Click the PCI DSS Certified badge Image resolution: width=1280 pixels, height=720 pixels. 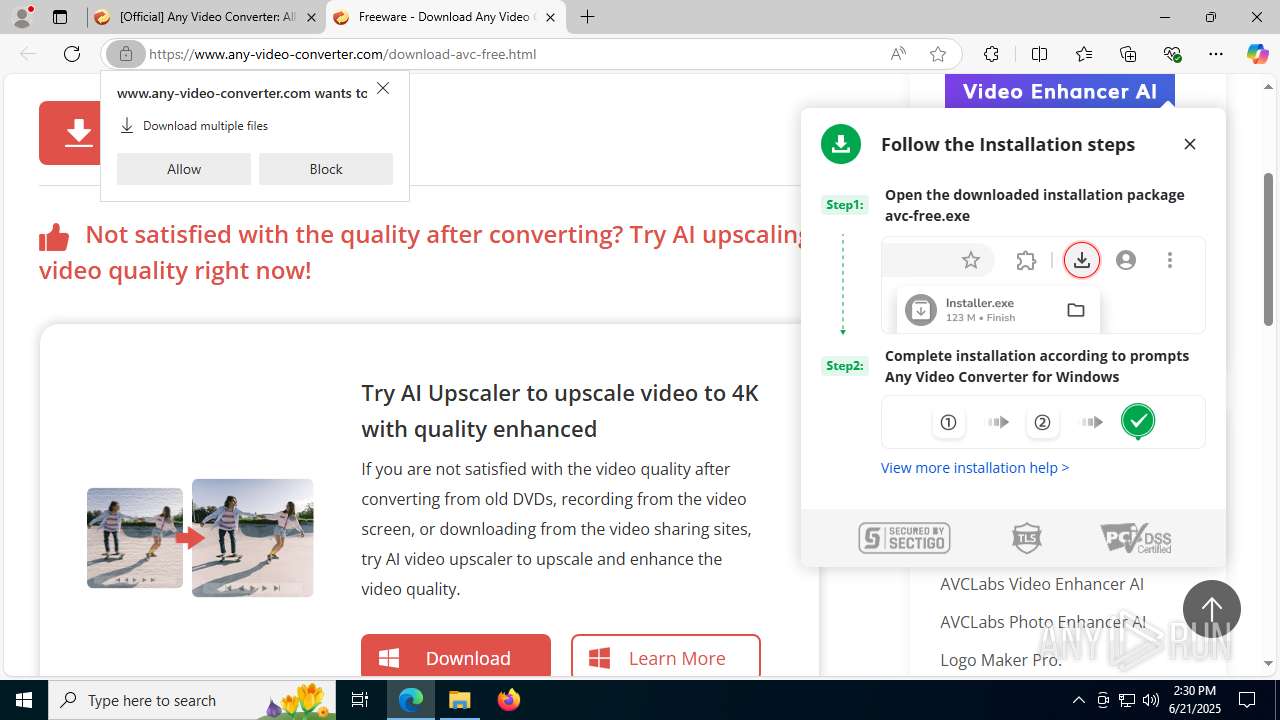1136,538
